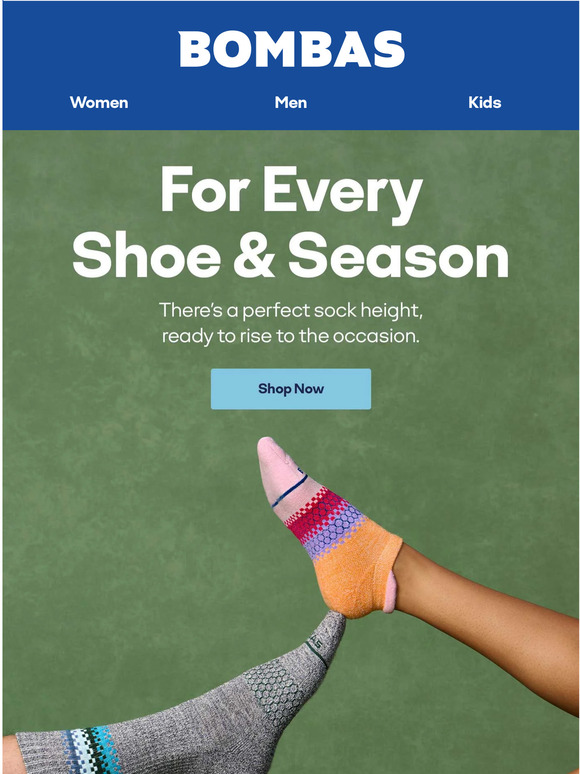580x774 pixels.
Task: Click the navy stripe on pink toe
Action: click(290, 490)
